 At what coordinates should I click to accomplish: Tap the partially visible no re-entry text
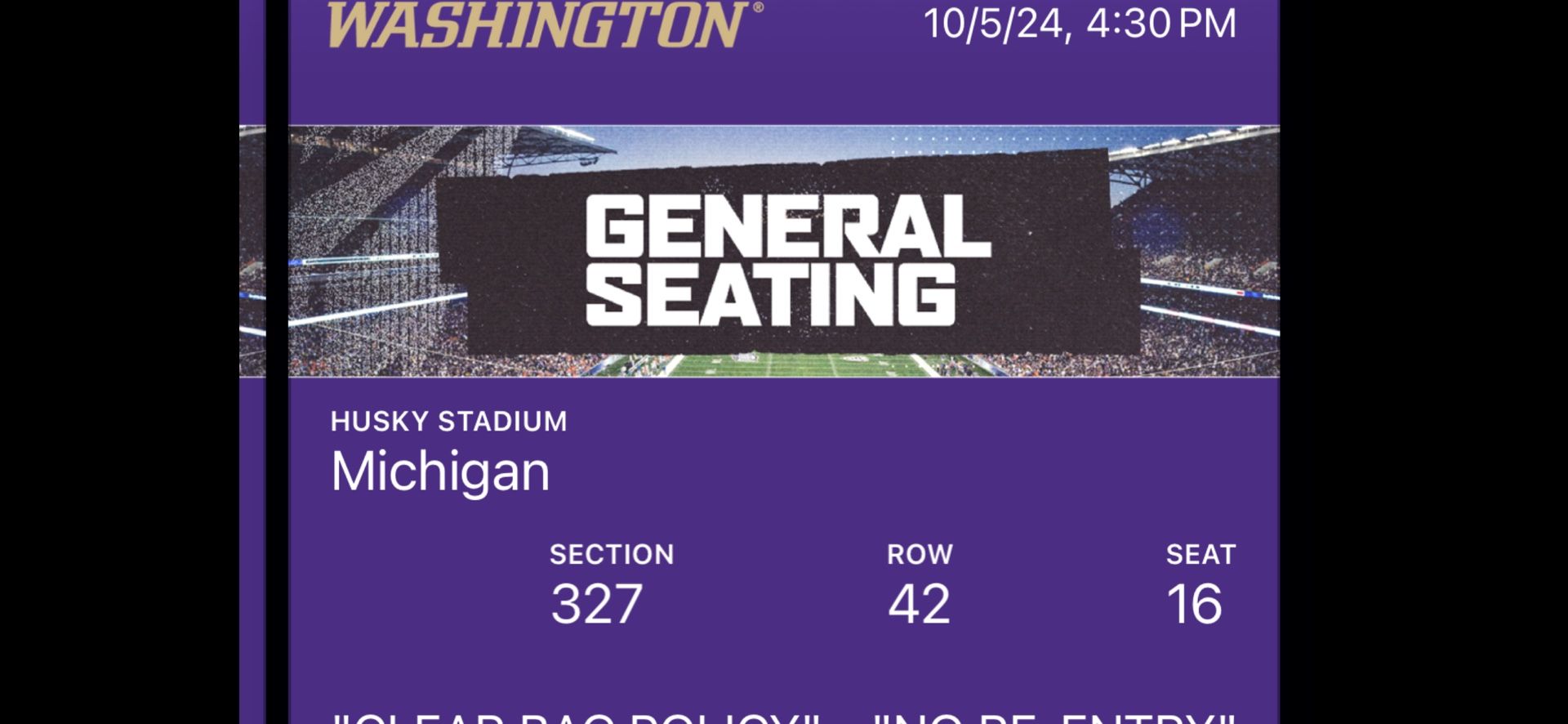(x=1053, y=717)
